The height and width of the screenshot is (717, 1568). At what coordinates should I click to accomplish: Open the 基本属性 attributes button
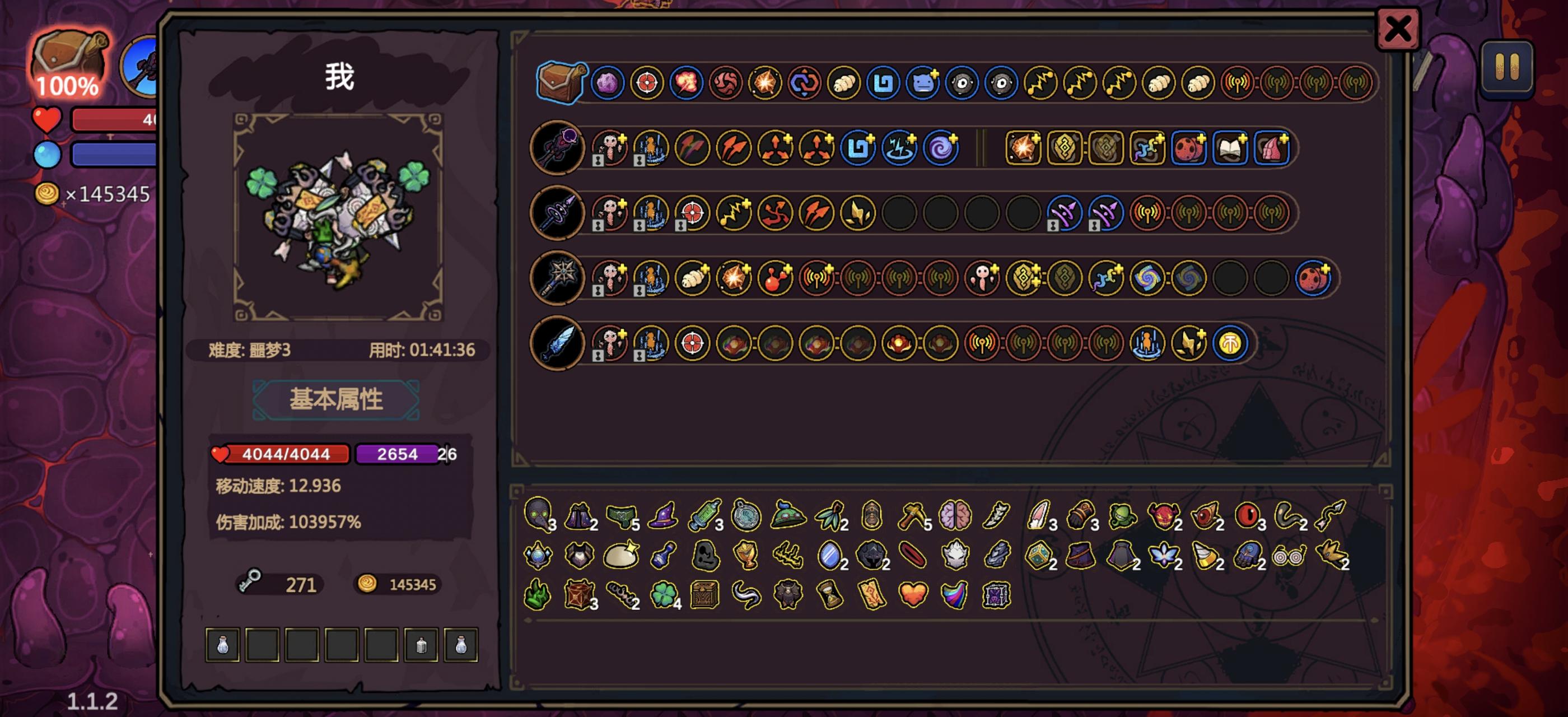click(x=336, y=399)
